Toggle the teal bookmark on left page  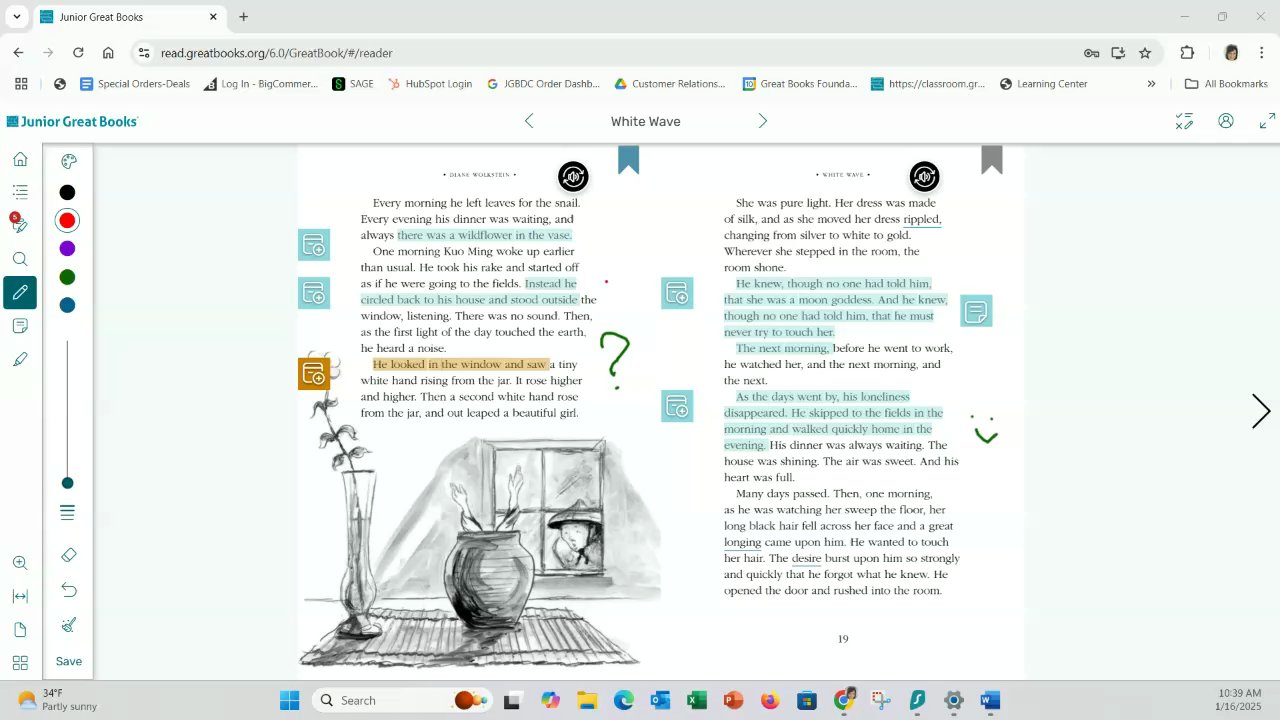click(x=628, y=159)
